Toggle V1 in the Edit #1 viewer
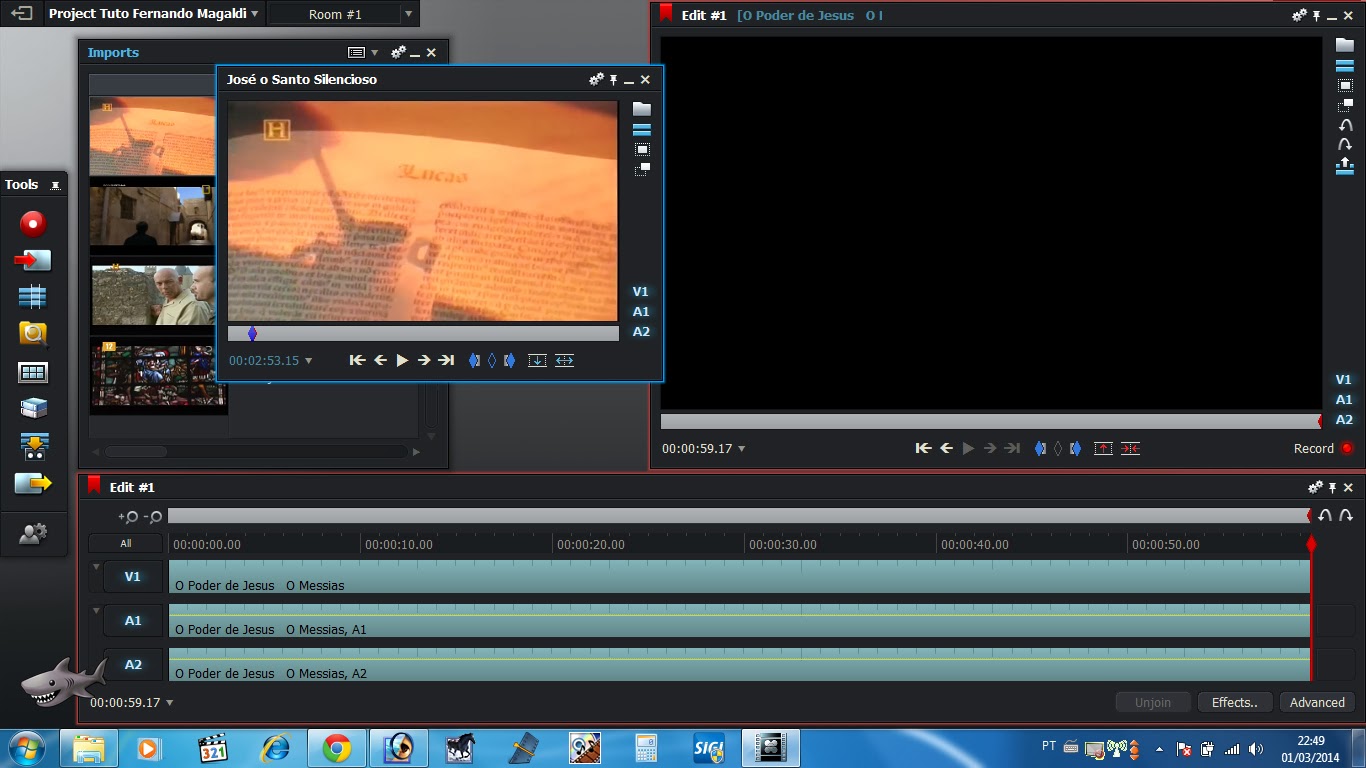The width and height of the screenshot is (1366, 768). 1344,380
